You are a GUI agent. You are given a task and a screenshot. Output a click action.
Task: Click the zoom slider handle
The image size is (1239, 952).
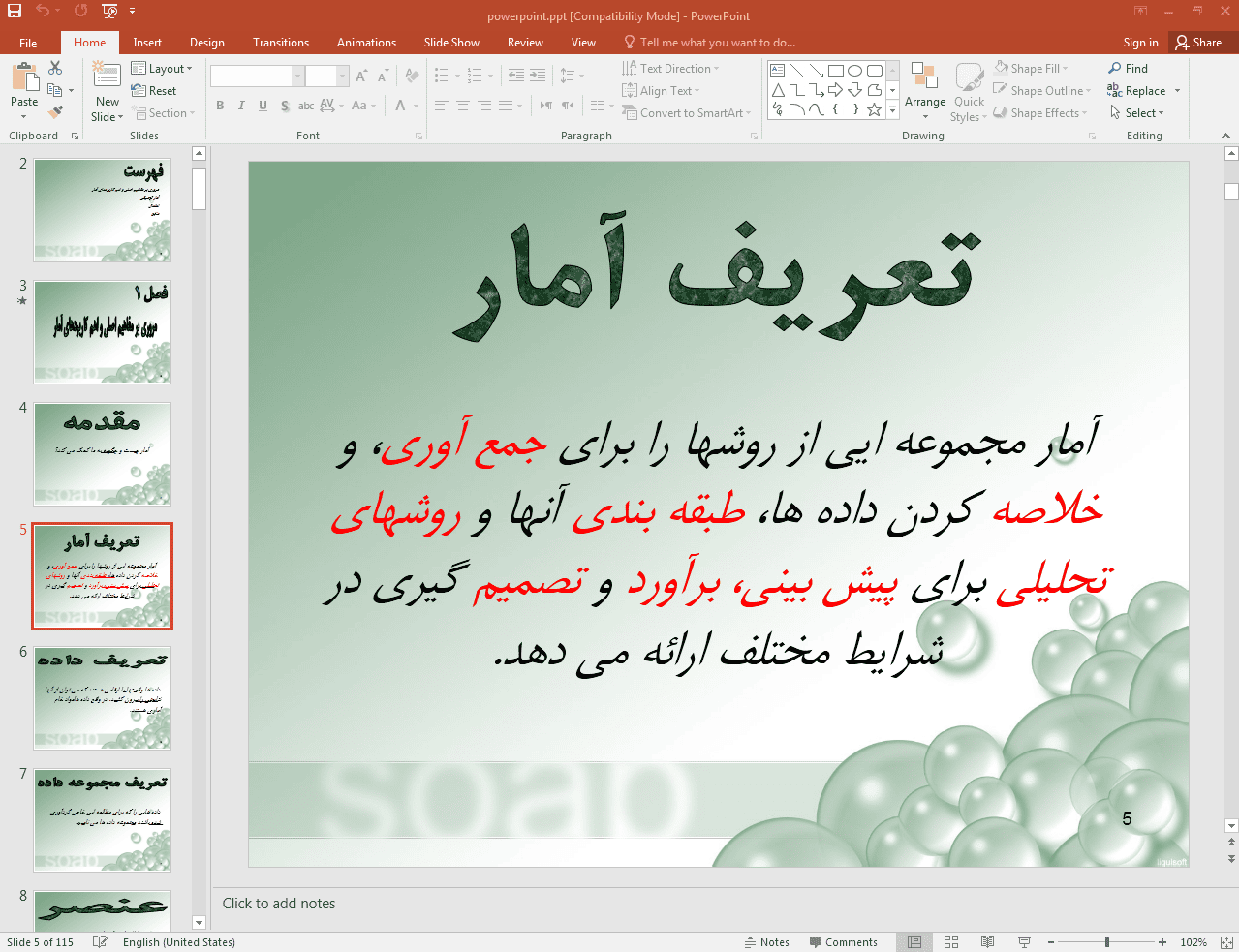[x=1106, y=942]
